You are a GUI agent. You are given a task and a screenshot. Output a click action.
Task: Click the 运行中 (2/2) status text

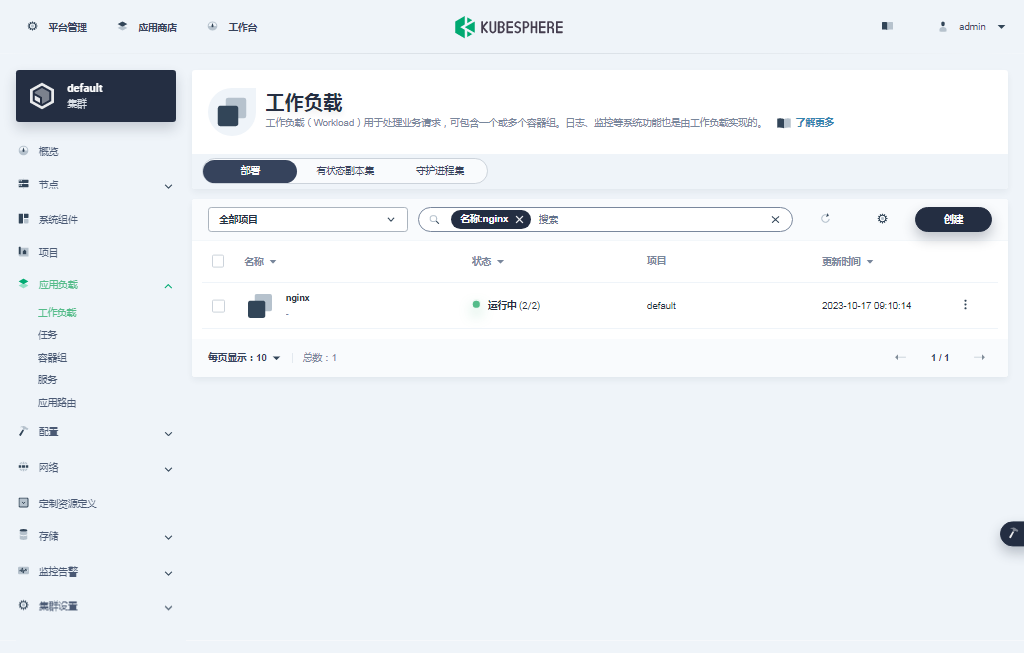click(513, 305)
